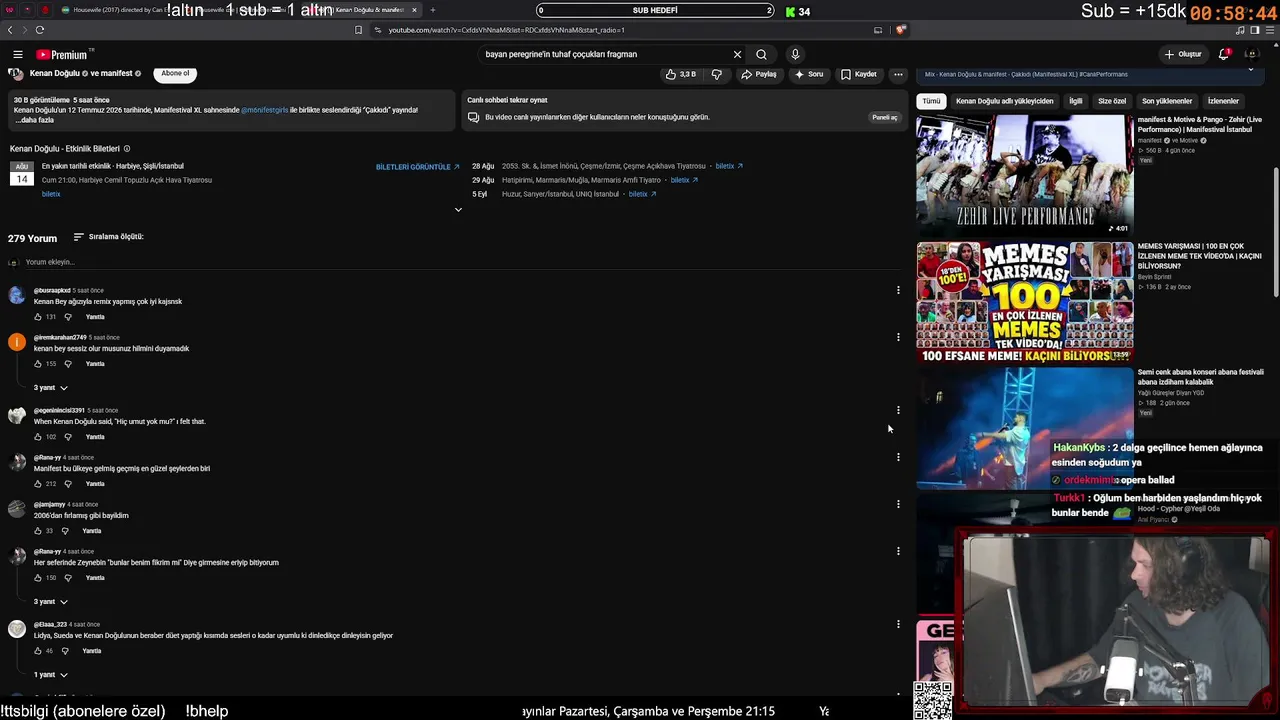Open biletix link for 28 Ağu event

(729, 166)
